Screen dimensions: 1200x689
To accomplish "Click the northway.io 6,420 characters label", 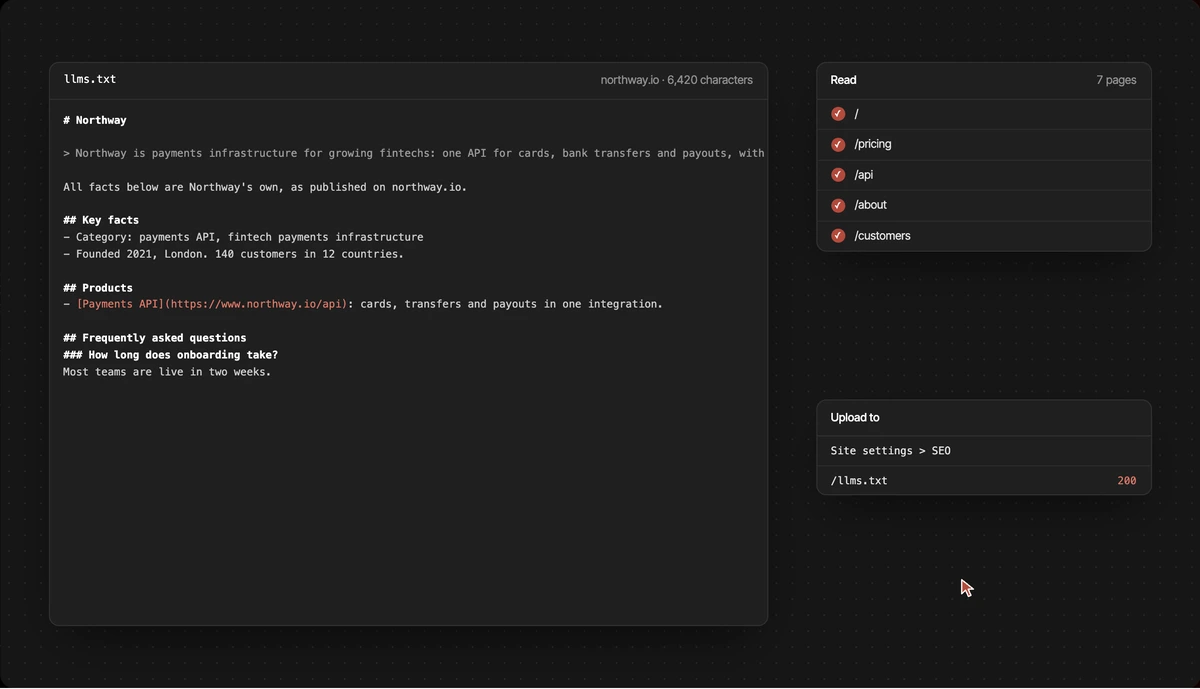I will pos(677,80).
